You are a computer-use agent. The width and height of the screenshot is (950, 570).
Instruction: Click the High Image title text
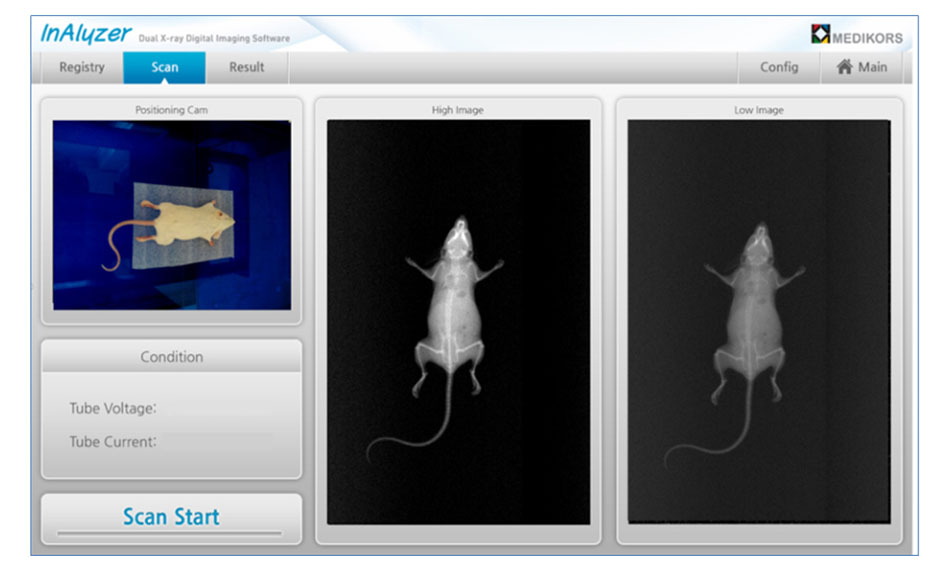[x=457, y=110]
